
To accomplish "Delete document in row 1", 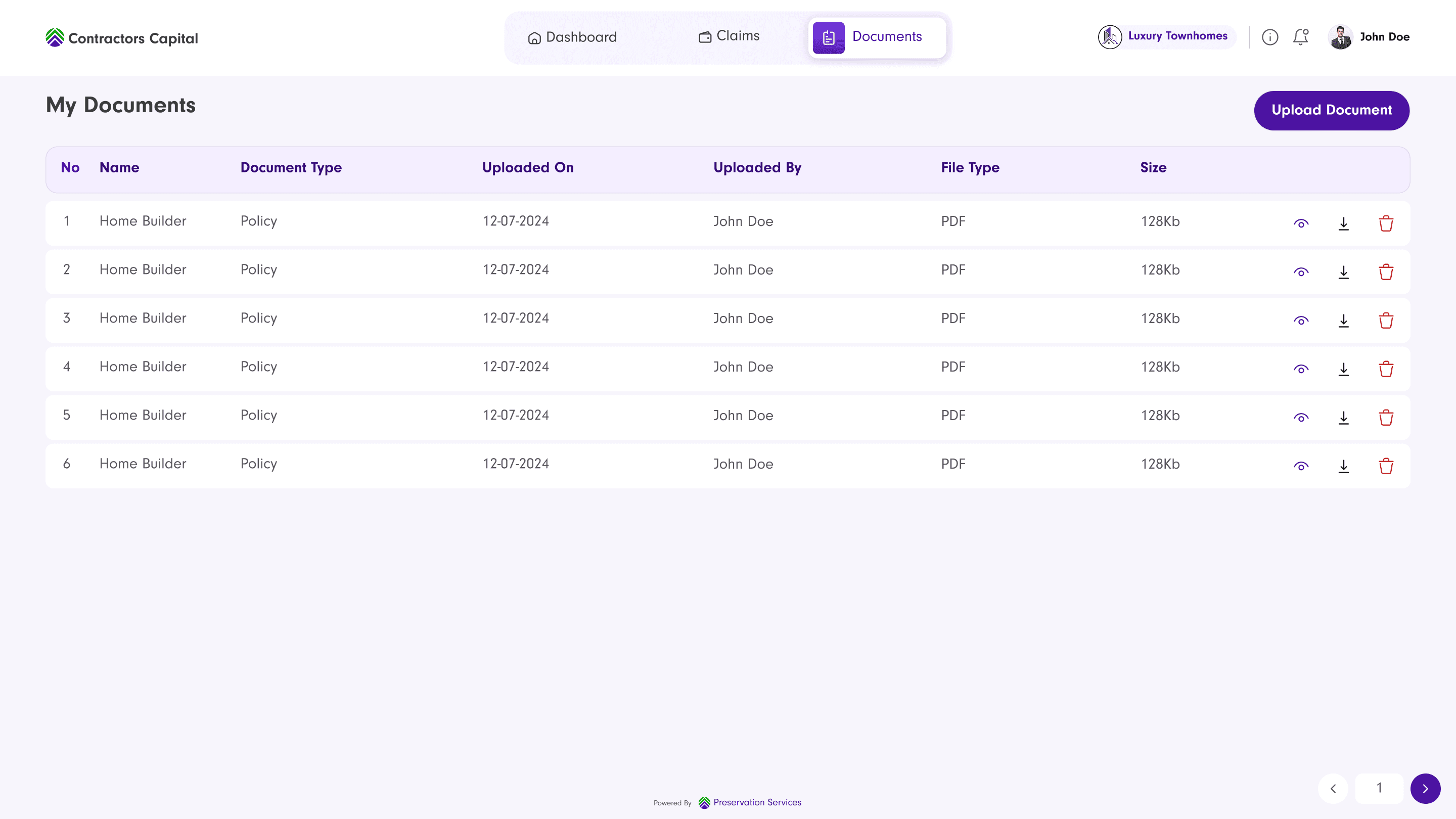I will point(1386,224).
